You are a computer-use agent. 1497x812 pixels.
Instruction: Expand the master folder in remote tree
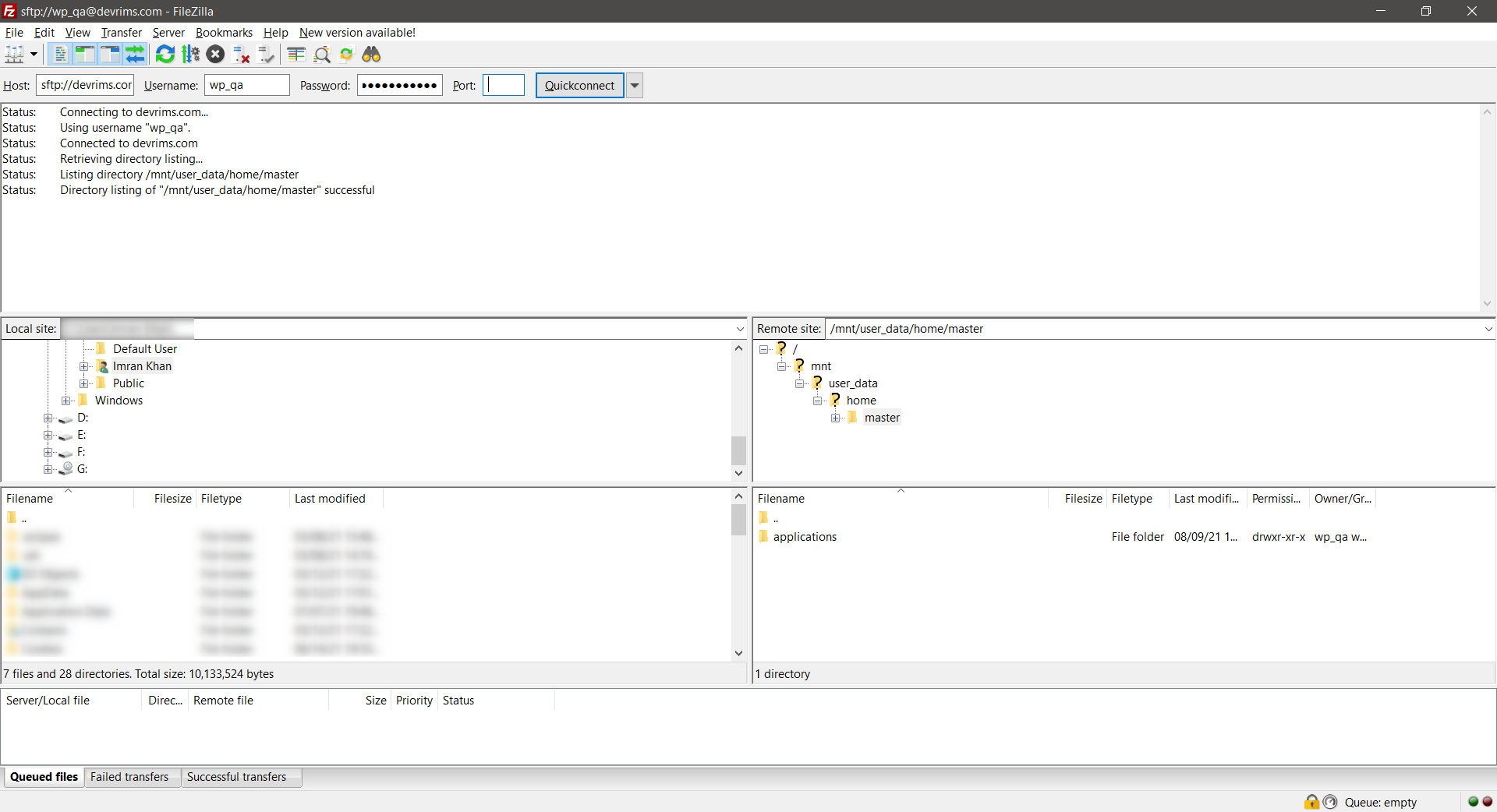click(836, 418)
